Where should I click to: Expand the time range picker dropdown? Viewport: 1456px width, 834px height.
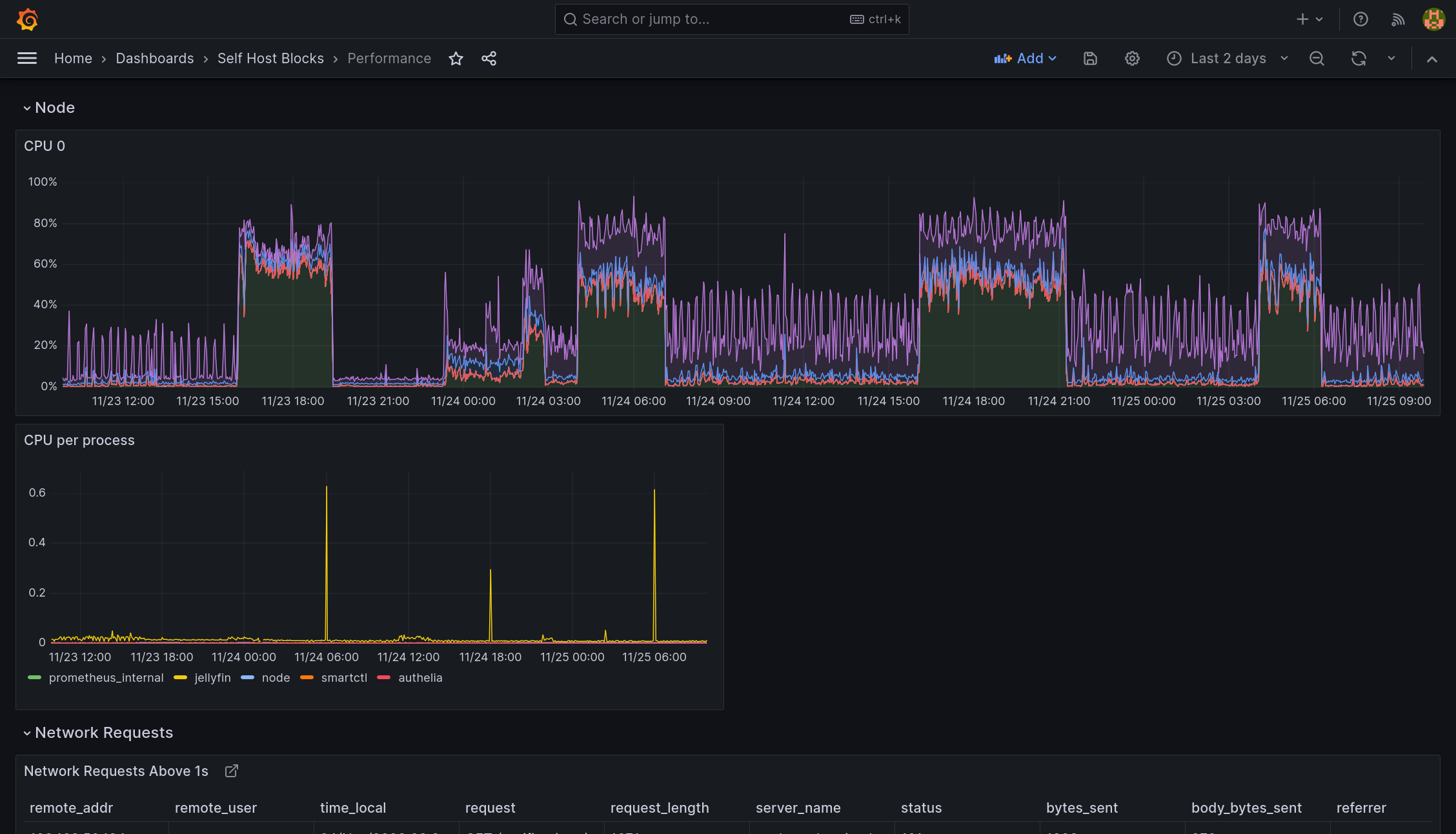pos(1284,58)
